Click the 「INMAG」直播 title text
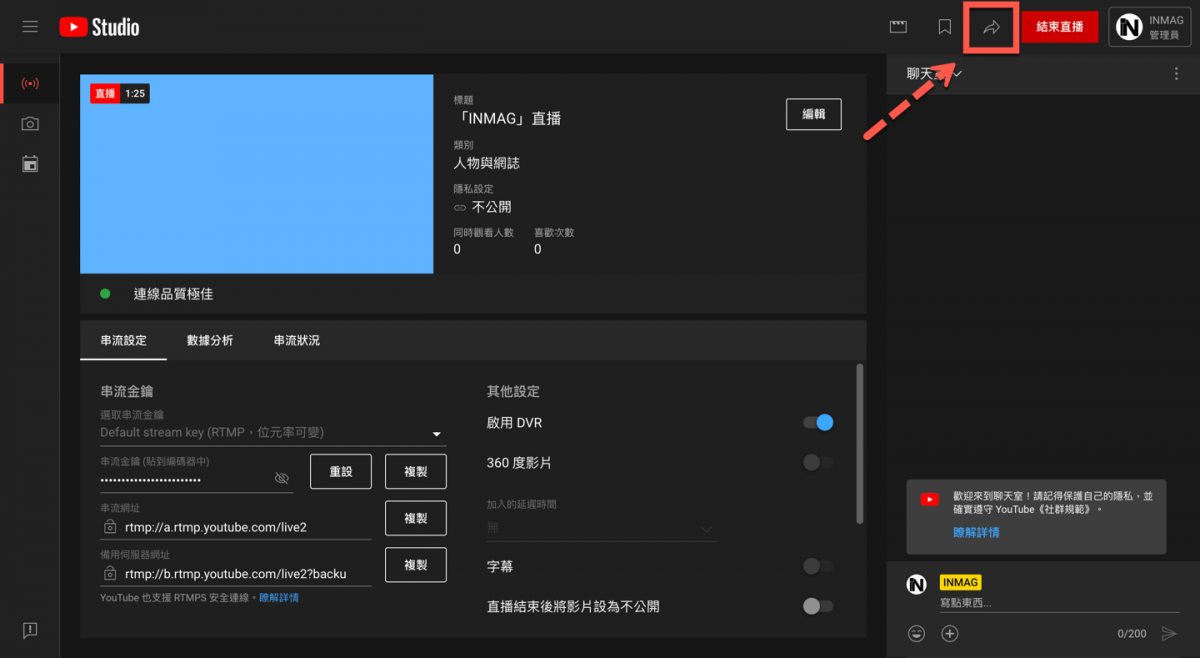The height and width of the screenshot is (658, 1200). 507,118
